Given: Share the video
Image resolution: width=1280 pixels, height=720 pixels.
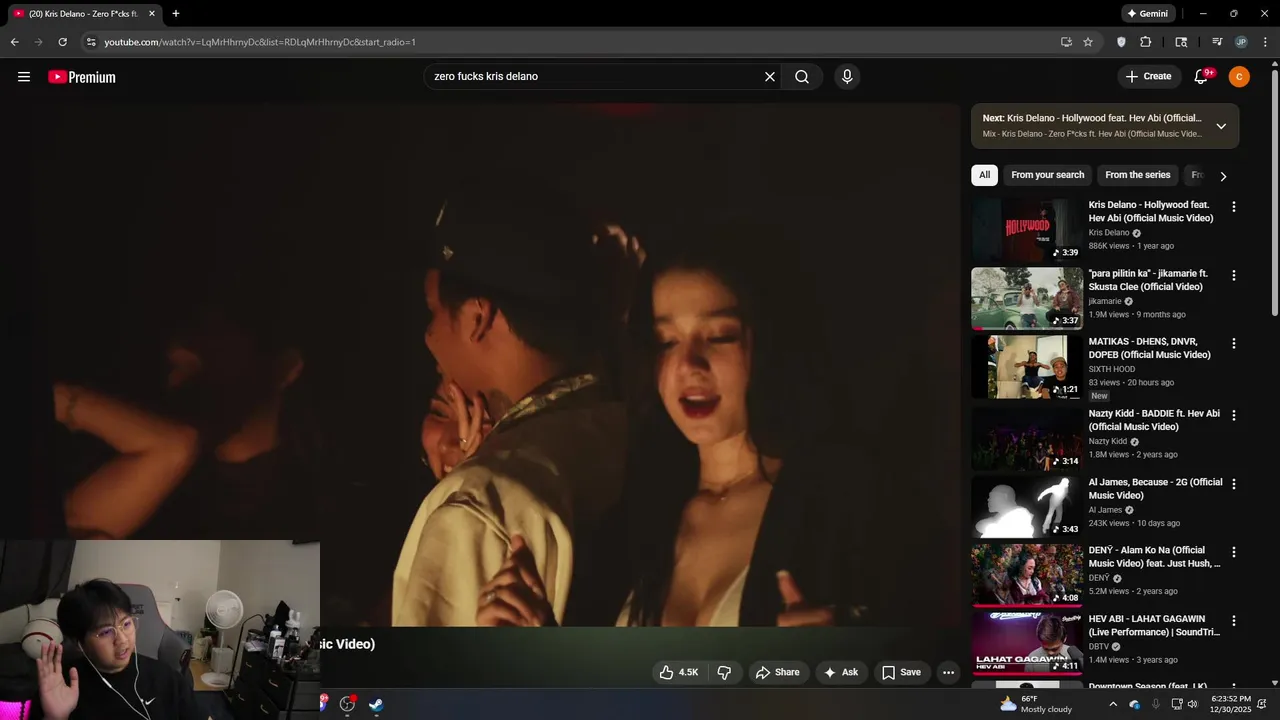Looking at the screenshot, I should [x=778, y=673].
